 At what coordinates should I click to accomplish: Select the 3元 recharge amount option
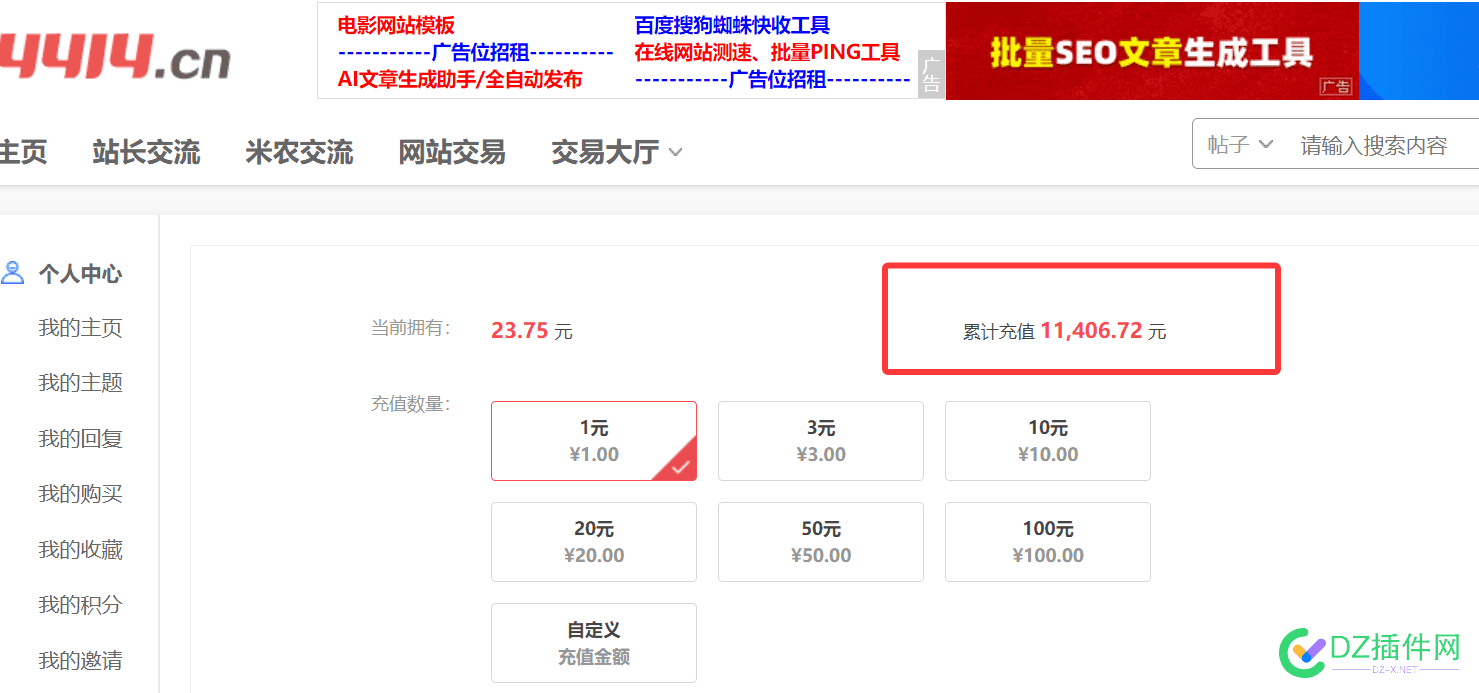821,441
